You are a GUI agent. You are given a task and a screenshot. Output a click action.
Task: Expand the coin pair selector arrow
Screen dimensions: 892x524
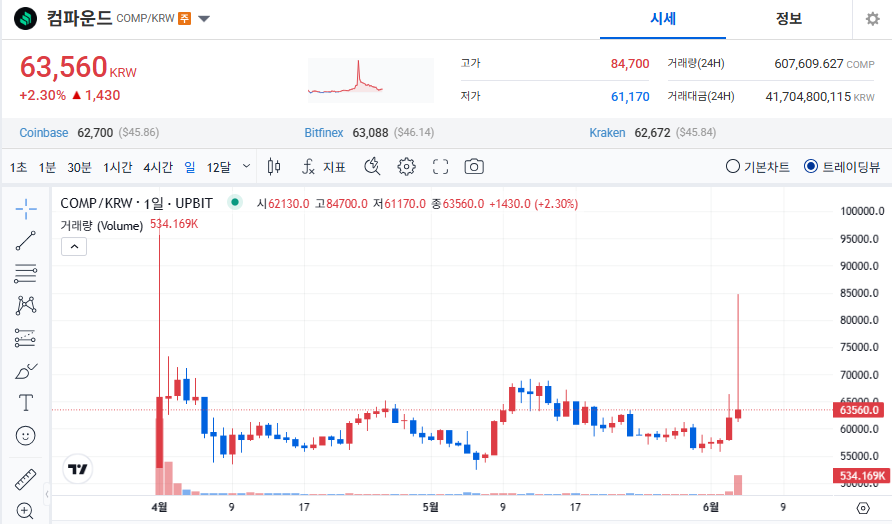point(204,19)
